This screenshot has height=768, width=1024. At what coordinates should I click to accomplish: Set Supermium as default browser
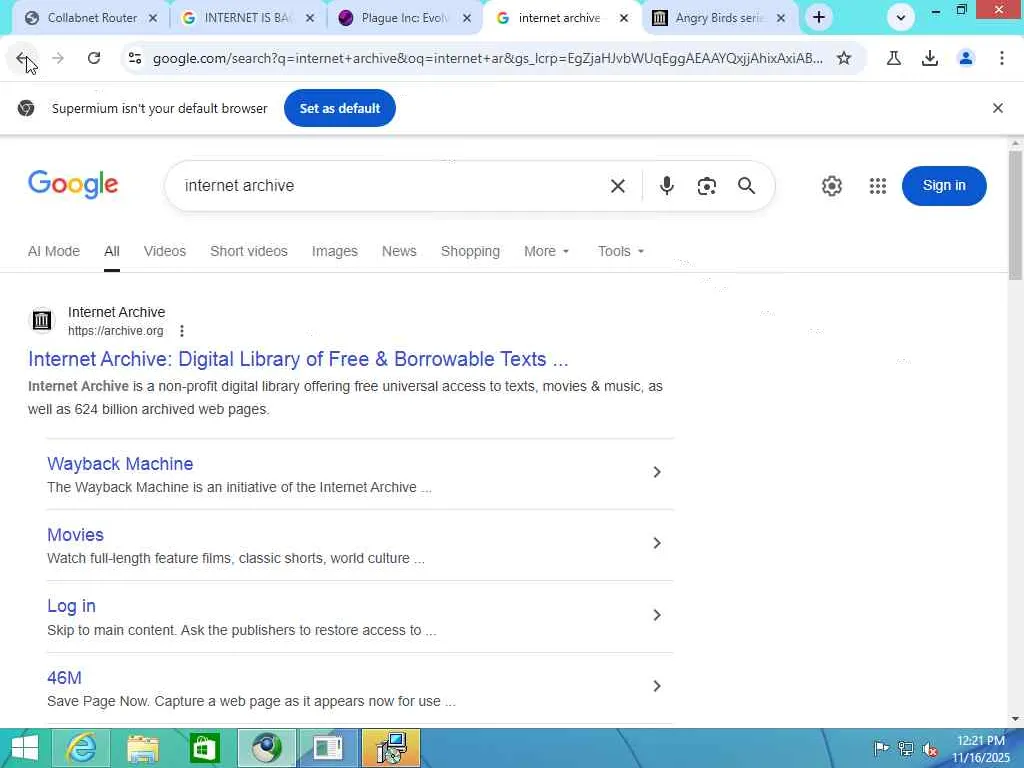point(340,108)
